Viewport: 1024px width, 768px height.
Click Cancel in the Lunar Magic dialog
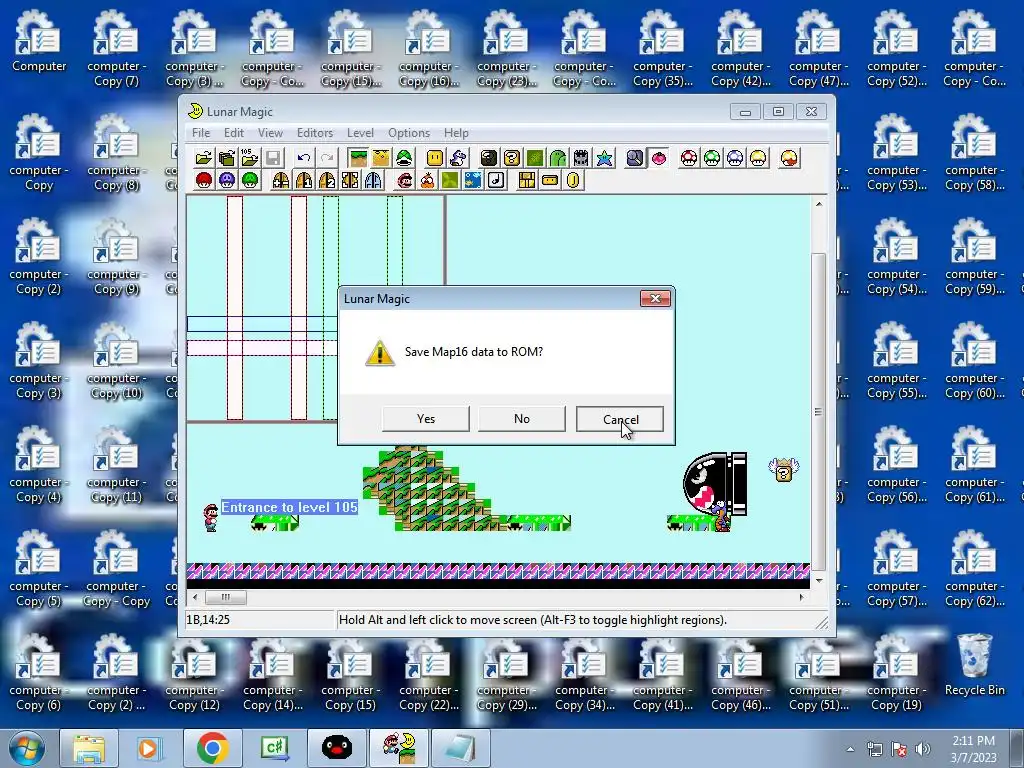620,419
